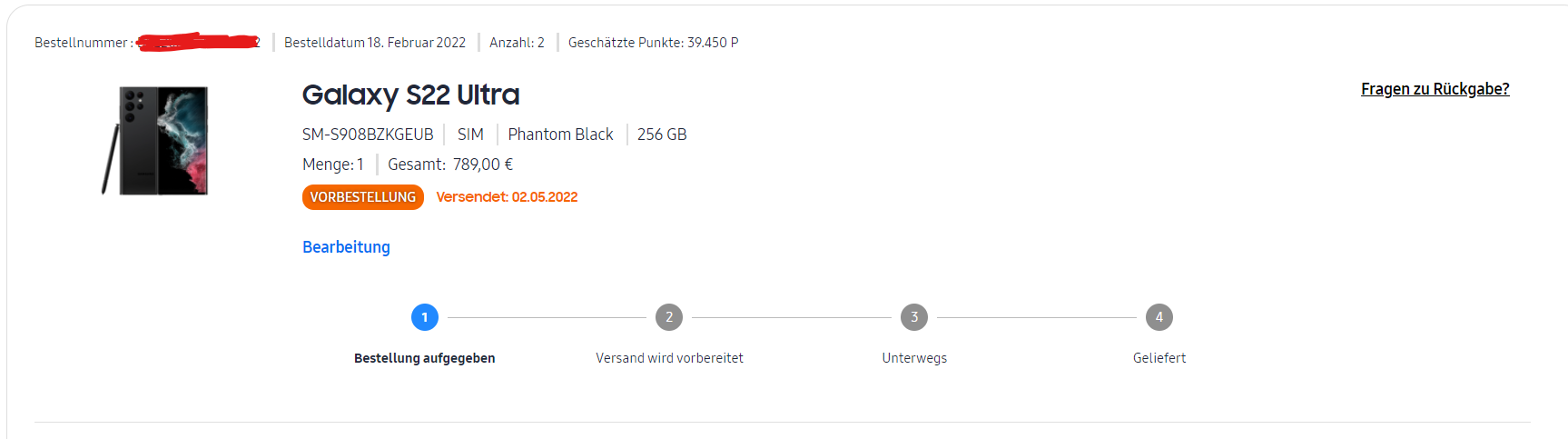The image size is (1568, 439).
Task: Click the Gesamt 789,00 € price
Action: tap(450, 165)
